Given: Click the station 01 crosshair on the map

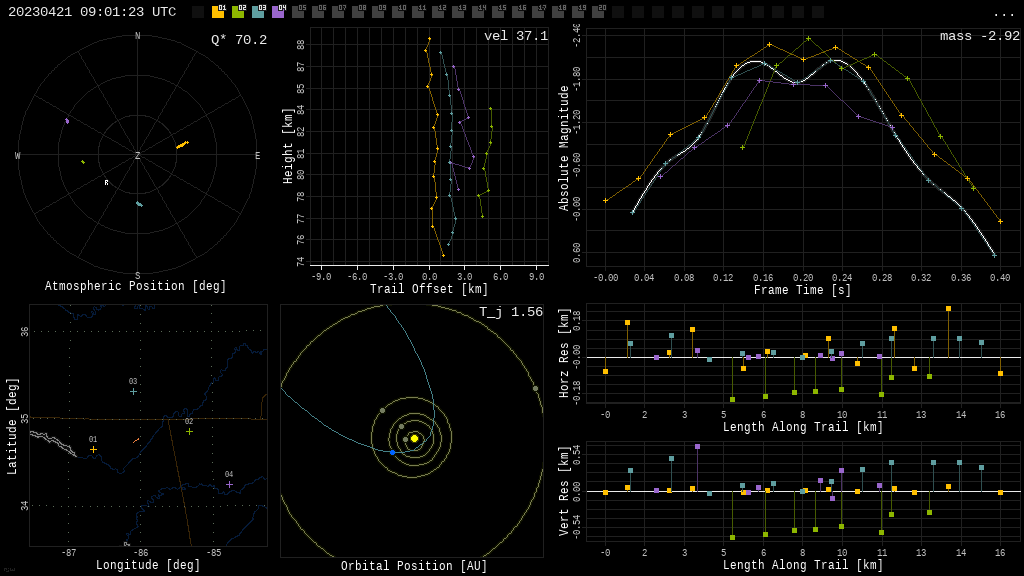Looking at the screenshot, I should [93, 449].
